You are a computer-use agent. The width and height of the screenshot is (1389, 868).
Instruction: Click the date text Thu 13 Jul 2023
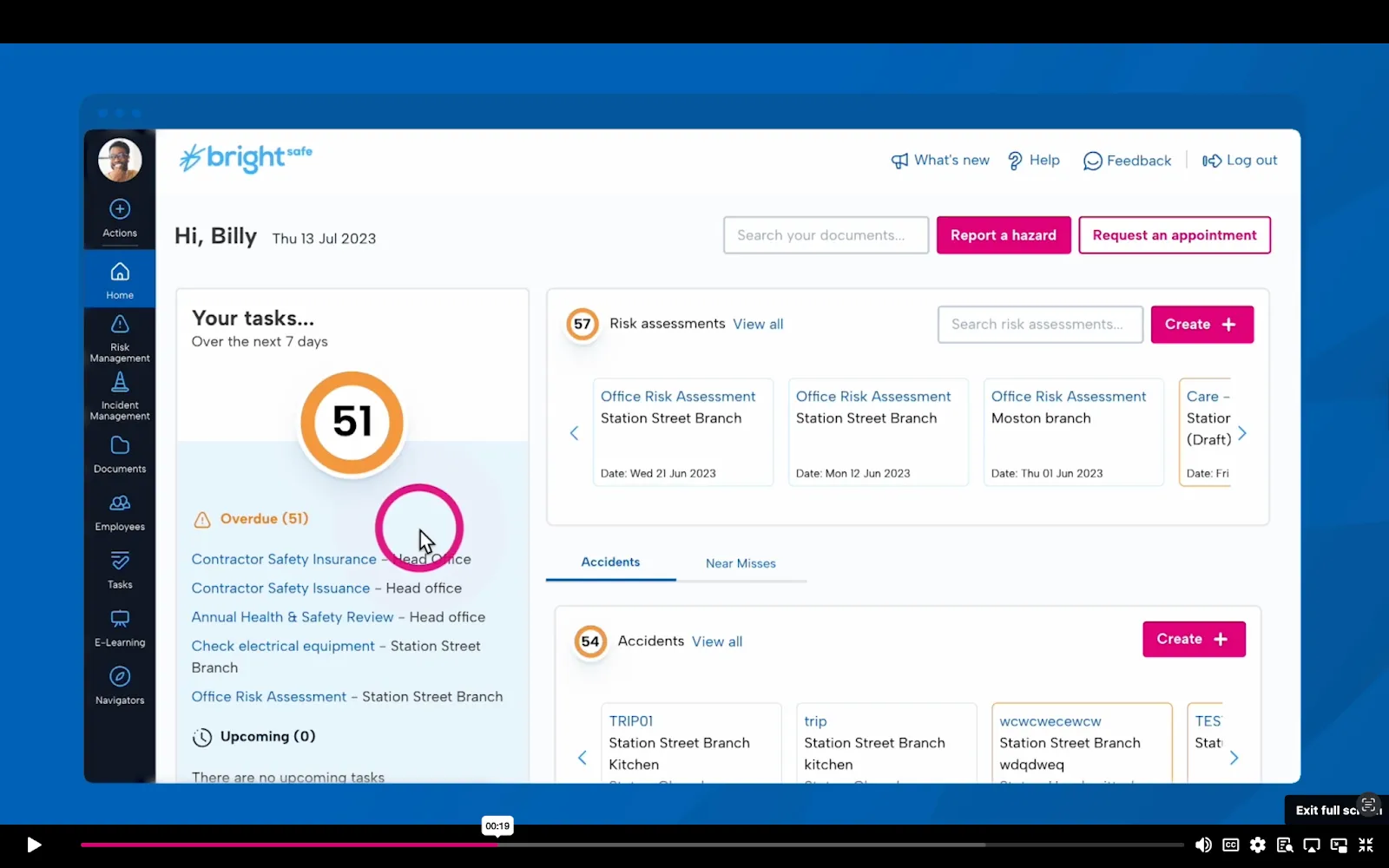click(x=324, y=239)
